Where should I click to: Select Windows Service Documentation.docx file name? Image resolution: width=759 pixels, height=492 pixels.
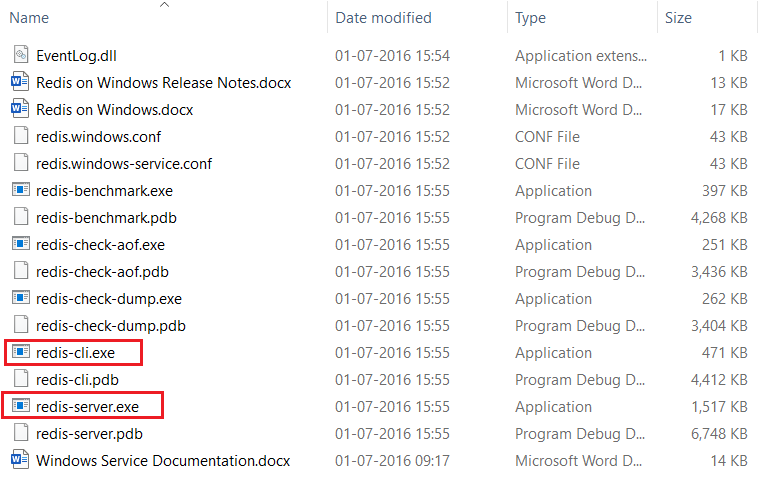tap(163, 461)
